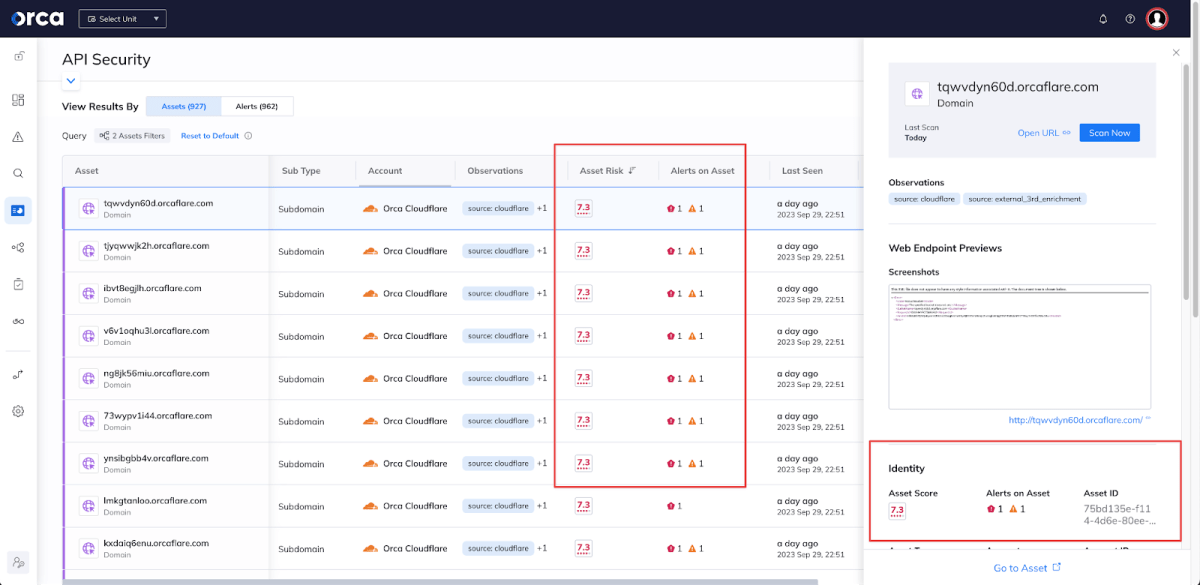Click Go to Asset link
Image resolution: width=1200 pixels, height=585 pixels.
click(x=1027, y=568)
